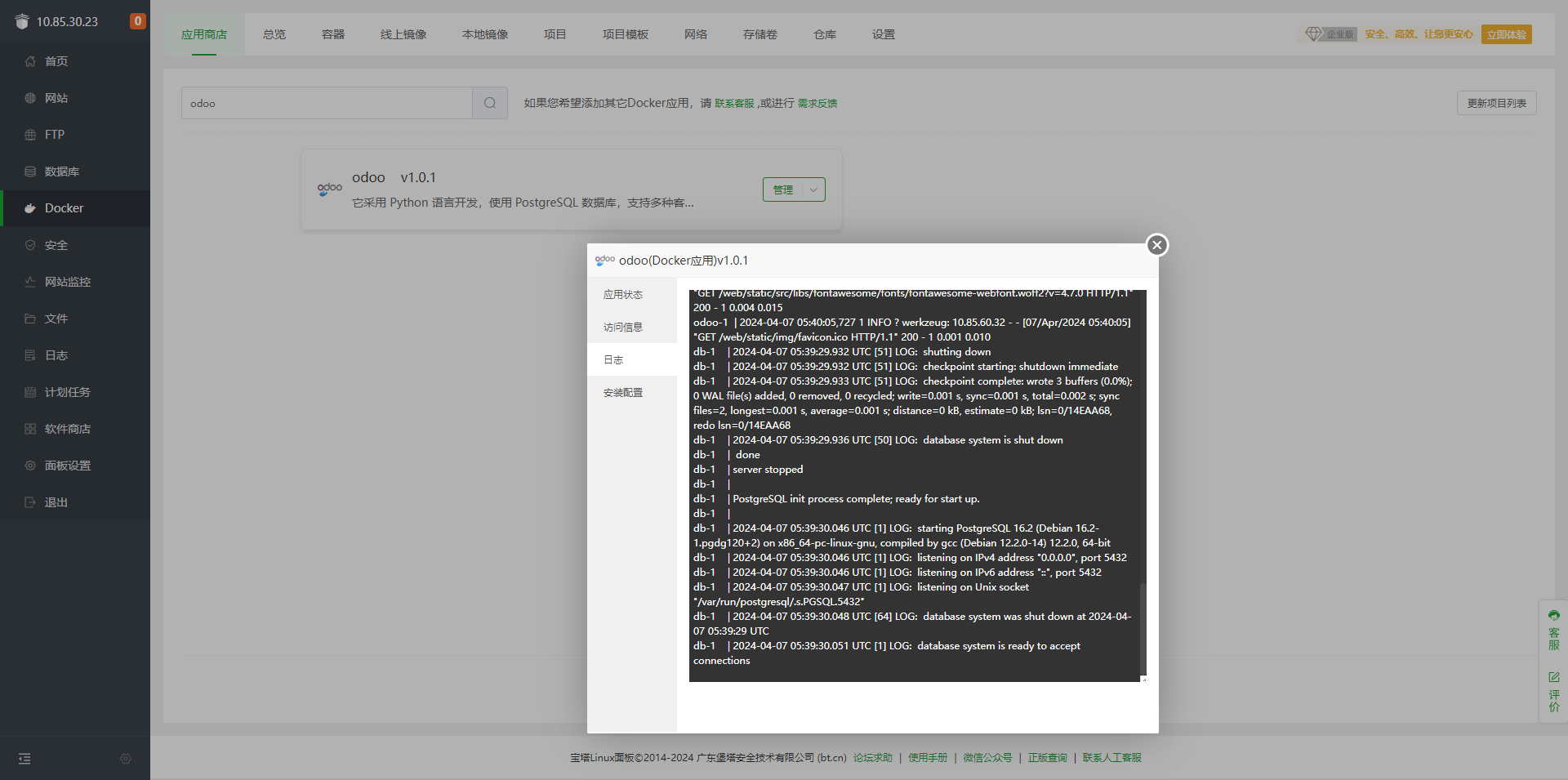Click the Docker whale icon in sidebar

click(30, 208)
